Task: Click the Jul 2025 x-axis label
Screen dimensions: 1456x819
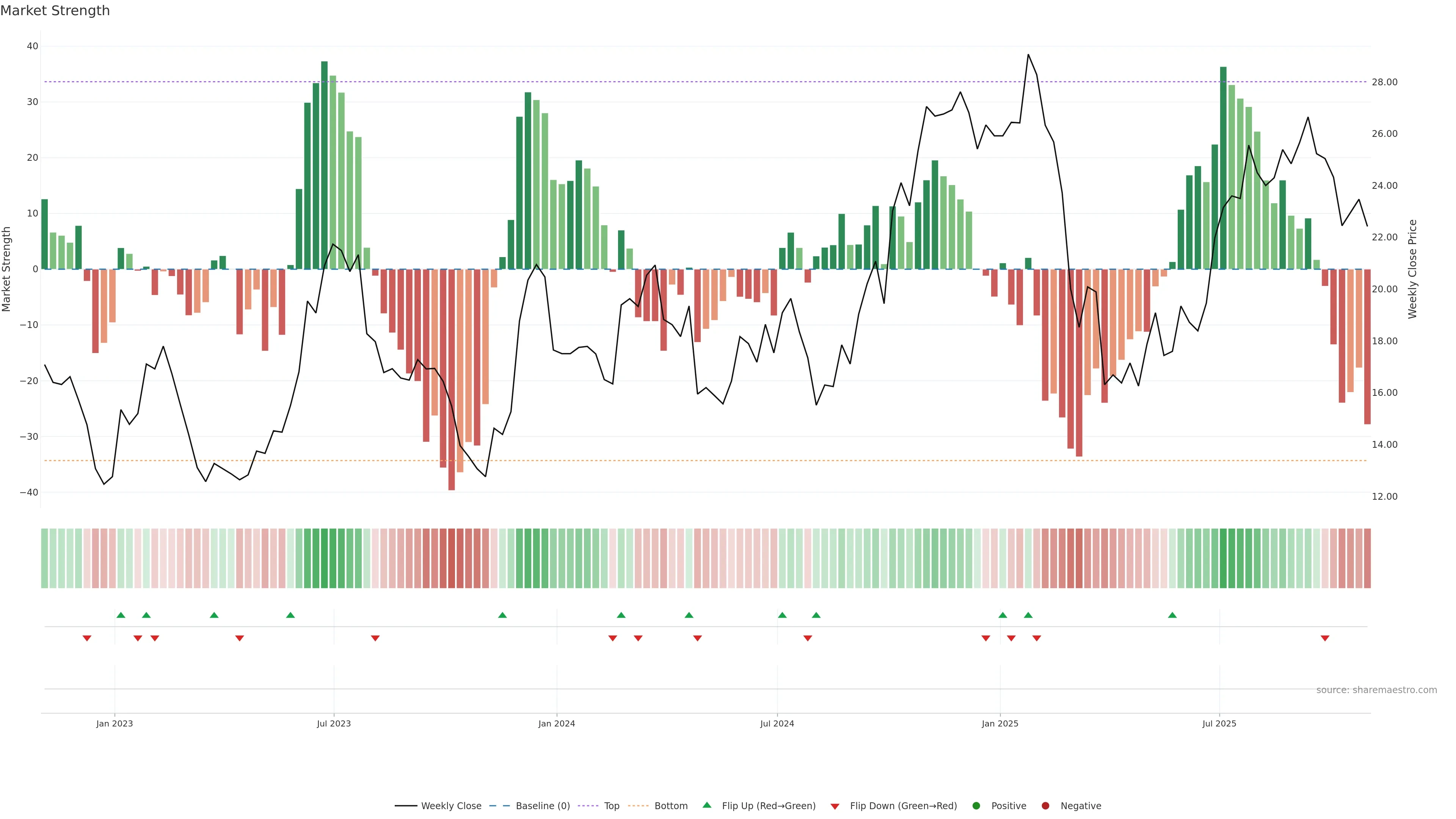Action: click(x=1219, y=723)
